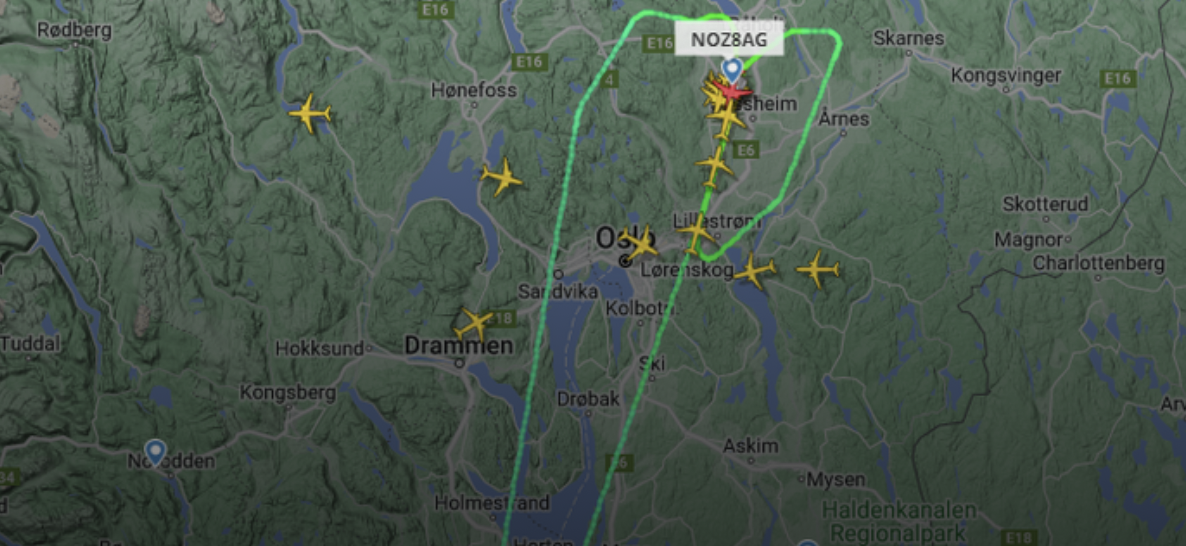Click the blue airport pin below NOZ8AG label
The image size is (1186, 546).
(731, 70)
